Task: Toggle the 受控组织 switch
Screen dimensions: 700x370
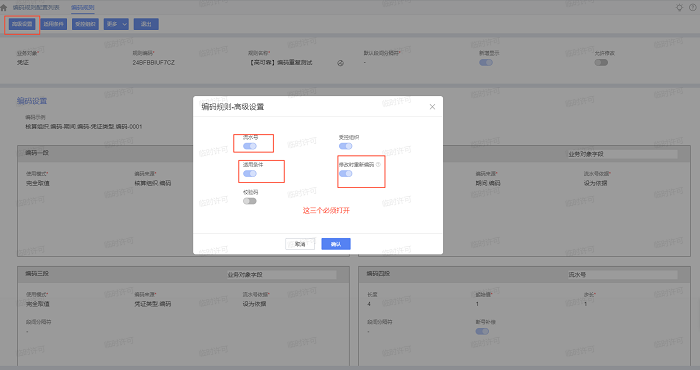Action: [x=346, y=146]
